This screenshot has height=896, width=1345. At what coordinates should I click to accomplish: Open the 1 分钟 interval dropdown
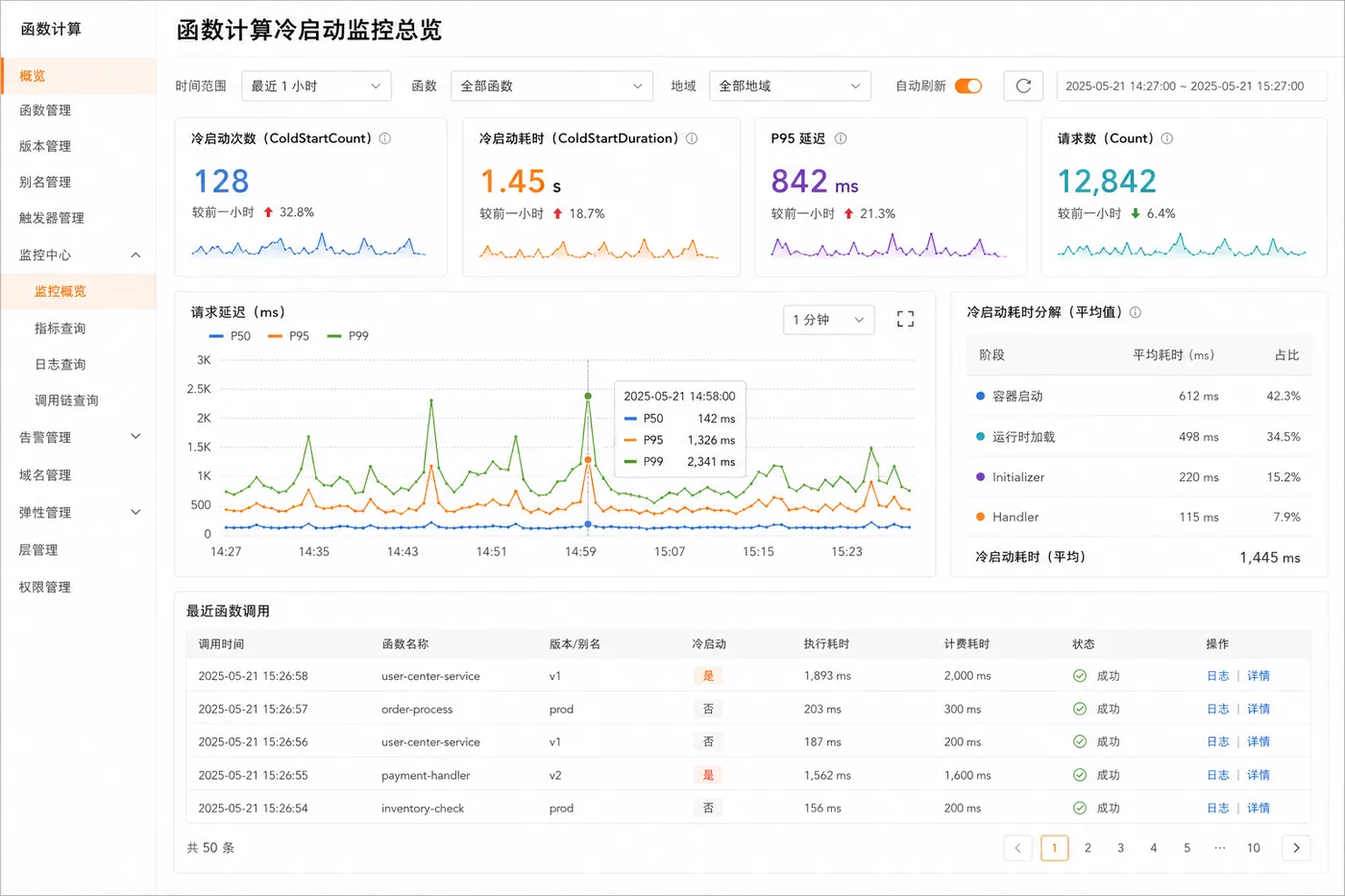pos(828,319)
